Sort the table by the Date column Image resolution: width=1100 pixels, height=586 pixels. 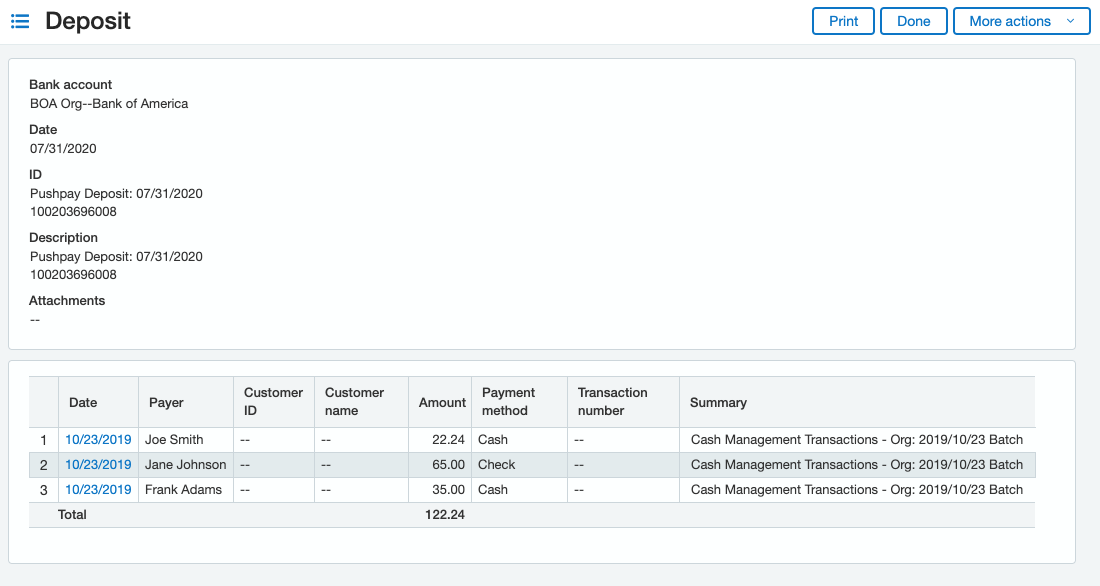(x=82, y=402)
